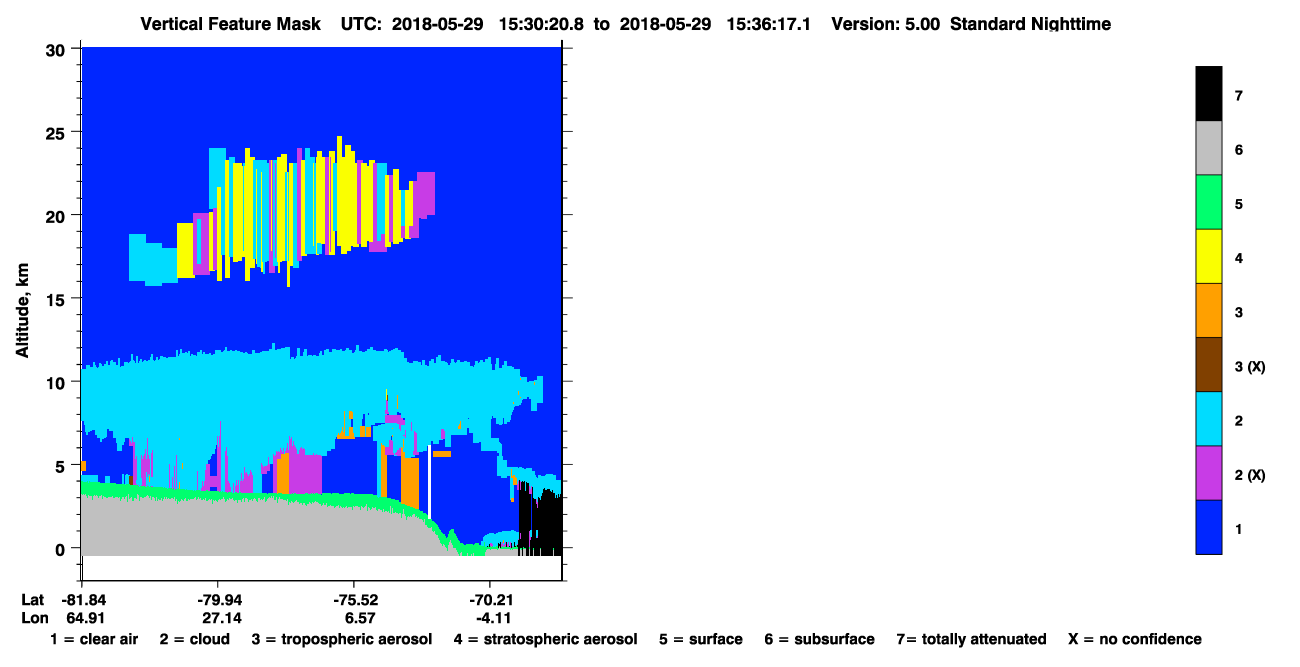The image size is (1300, 667).
Task: Click 'Standard Nighttime' in the title
Action: point(1030,24)
